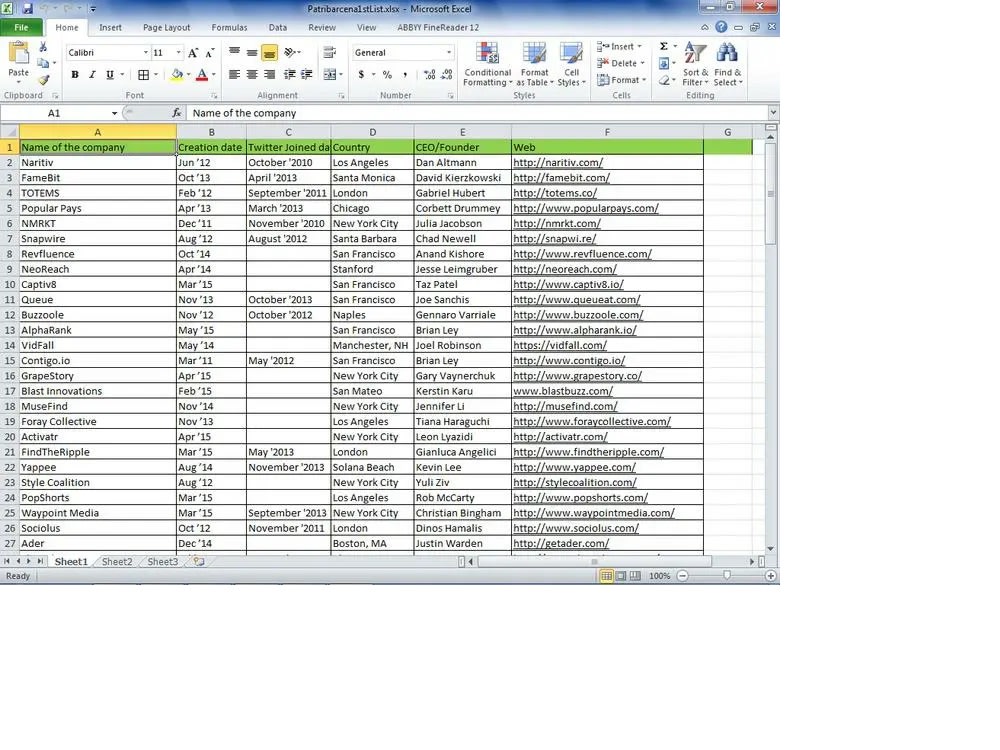Open the http://naritiv.com/ link
This screenshot has height=750, width=1000.
coord(557,163)
